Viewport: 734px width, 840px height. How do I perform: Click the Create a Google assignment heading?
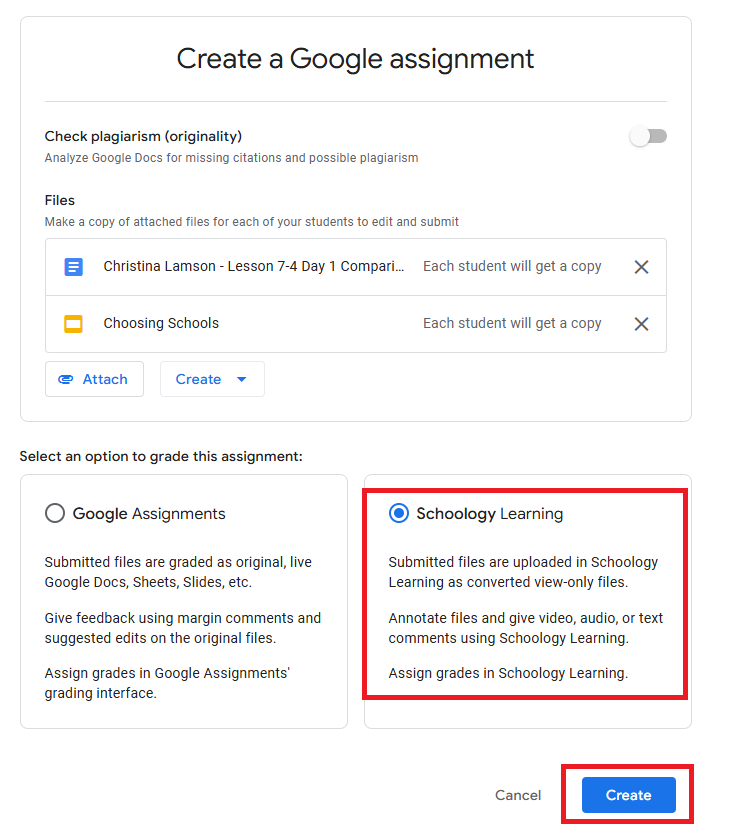[355, 59]
